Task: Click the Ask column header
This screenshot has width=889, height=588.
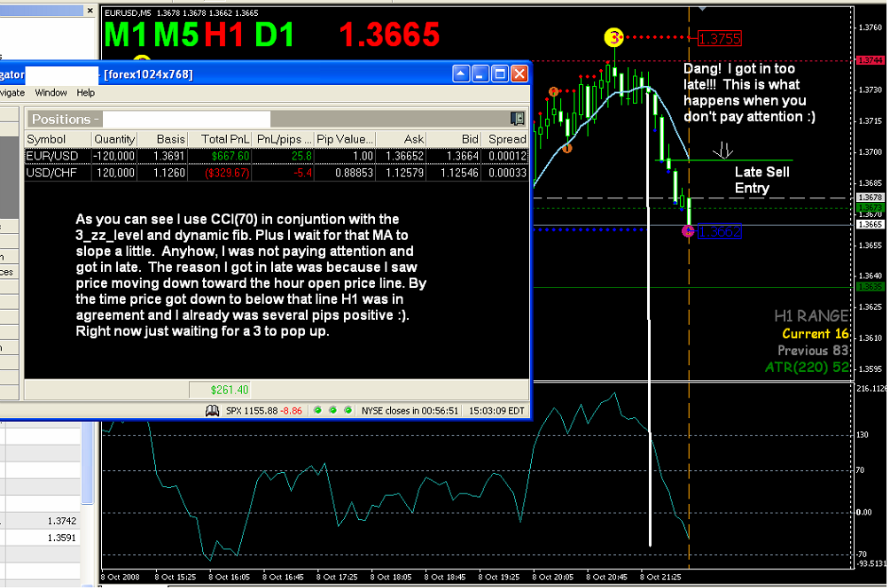Action: [401, 139]
